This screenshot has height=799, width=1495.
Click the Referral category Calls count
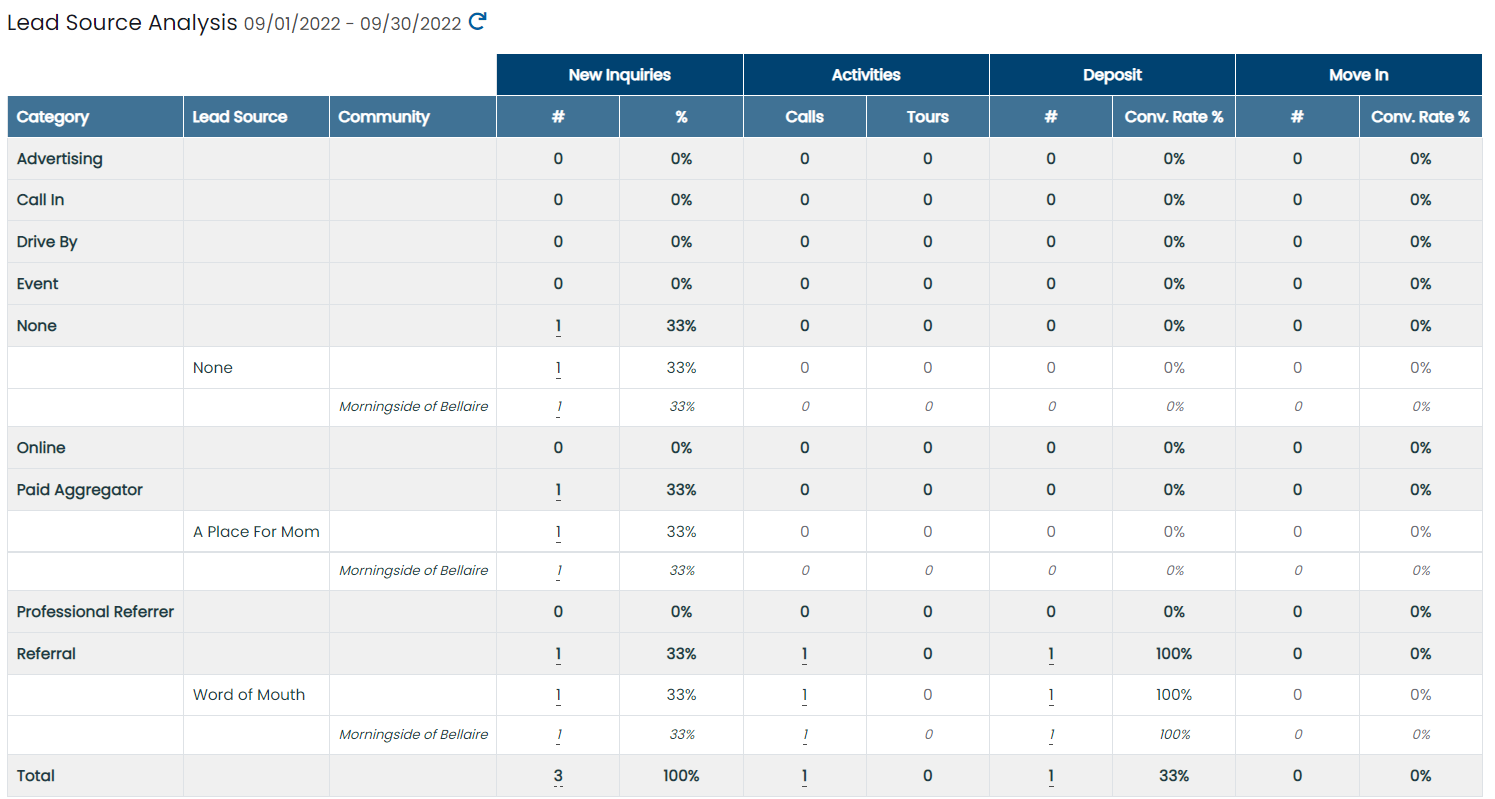click(x=804, y=654)
